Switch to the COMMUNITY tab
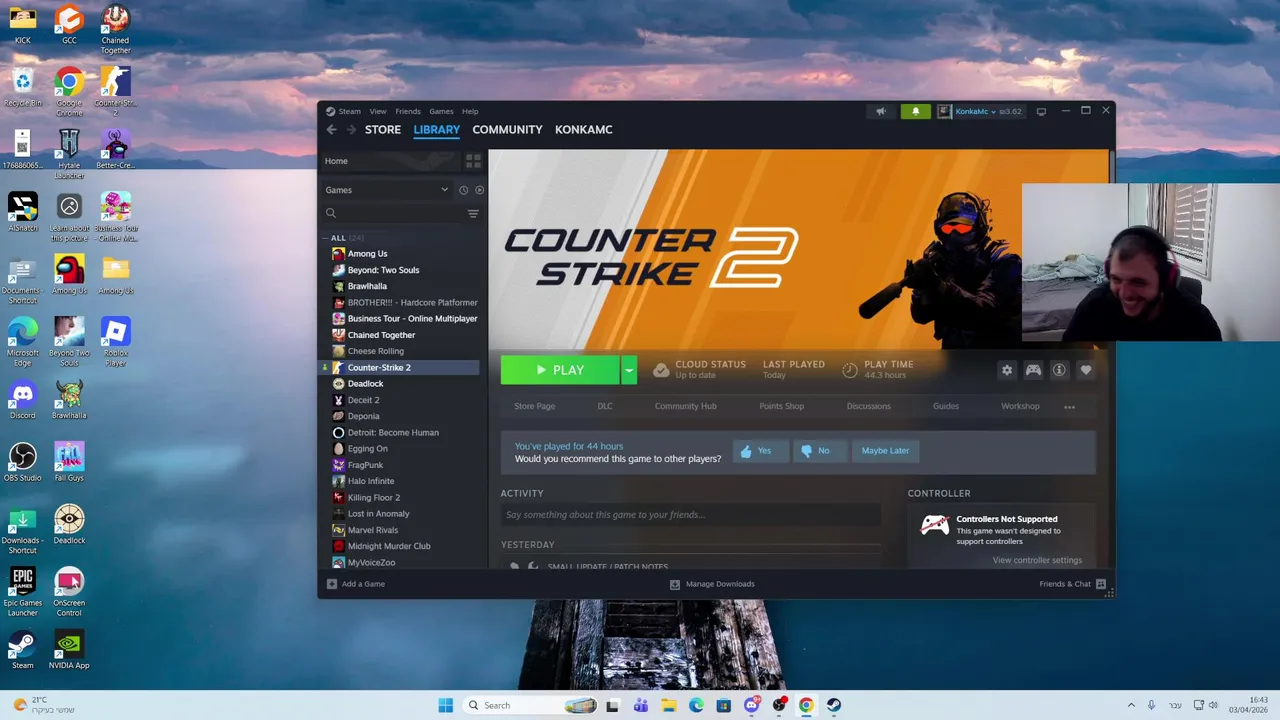Screen dimensions: 1280x720 coord(507,130)
